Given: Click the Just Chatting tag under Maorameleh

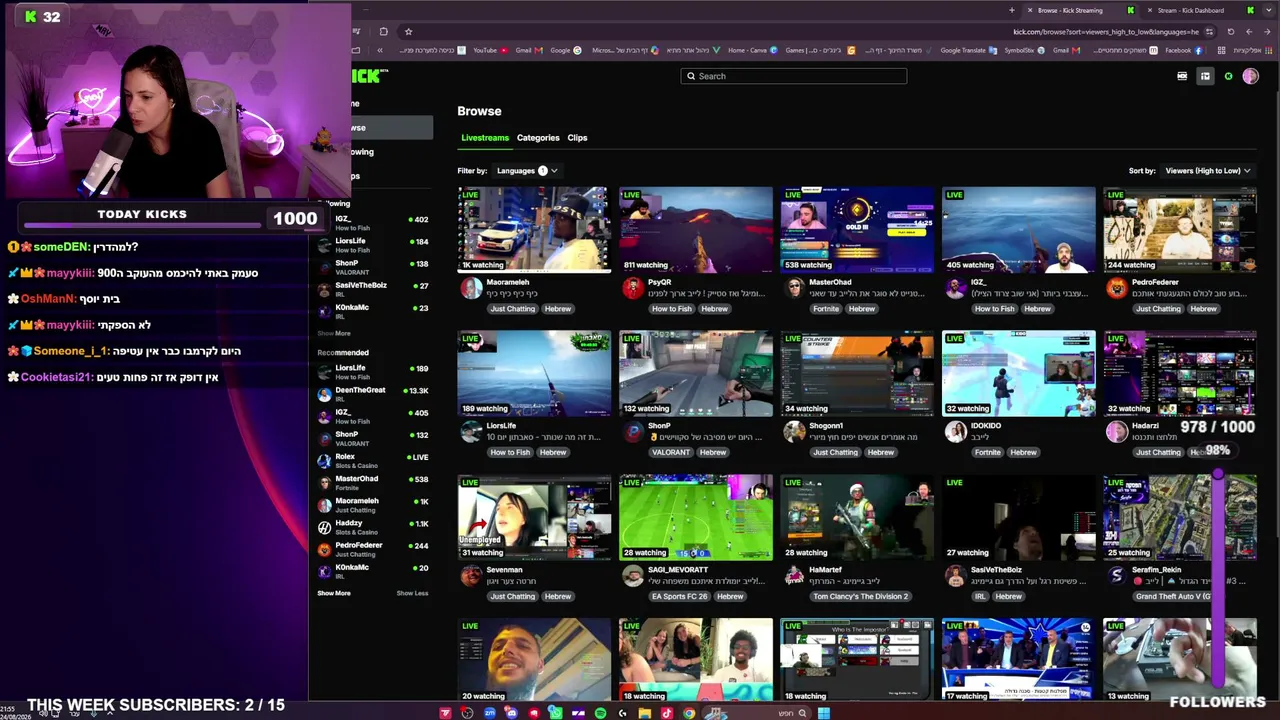Looking at the screenshot, I should (513, 309).
